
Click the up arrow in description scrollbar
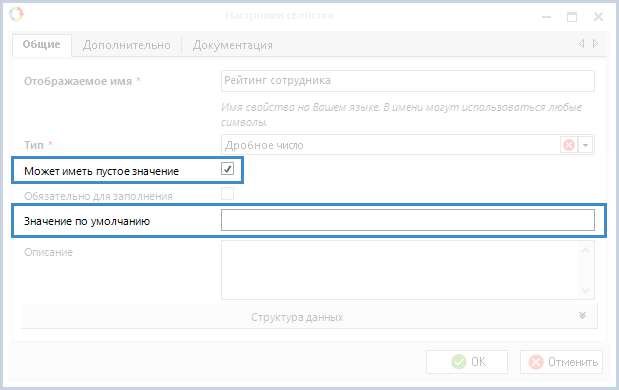click(x=585, y=250)
